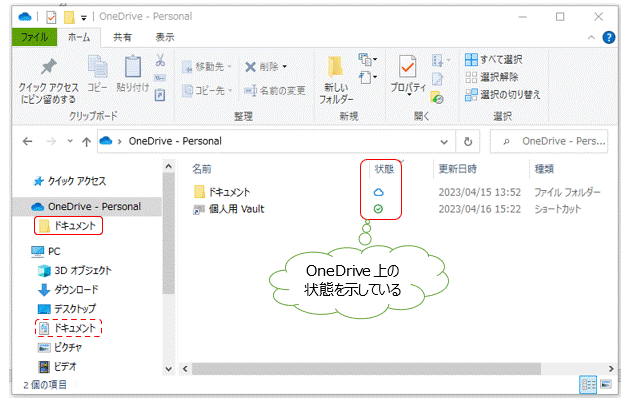Switch to the large icons view layout
The image size is (633, 404).
pyautogui.click(x=606, y=384)
